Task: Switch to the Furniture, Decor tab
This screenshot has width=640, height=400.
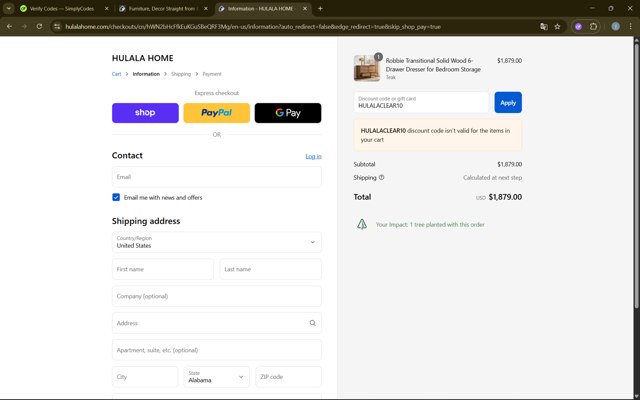Action: tap(162, 8)
